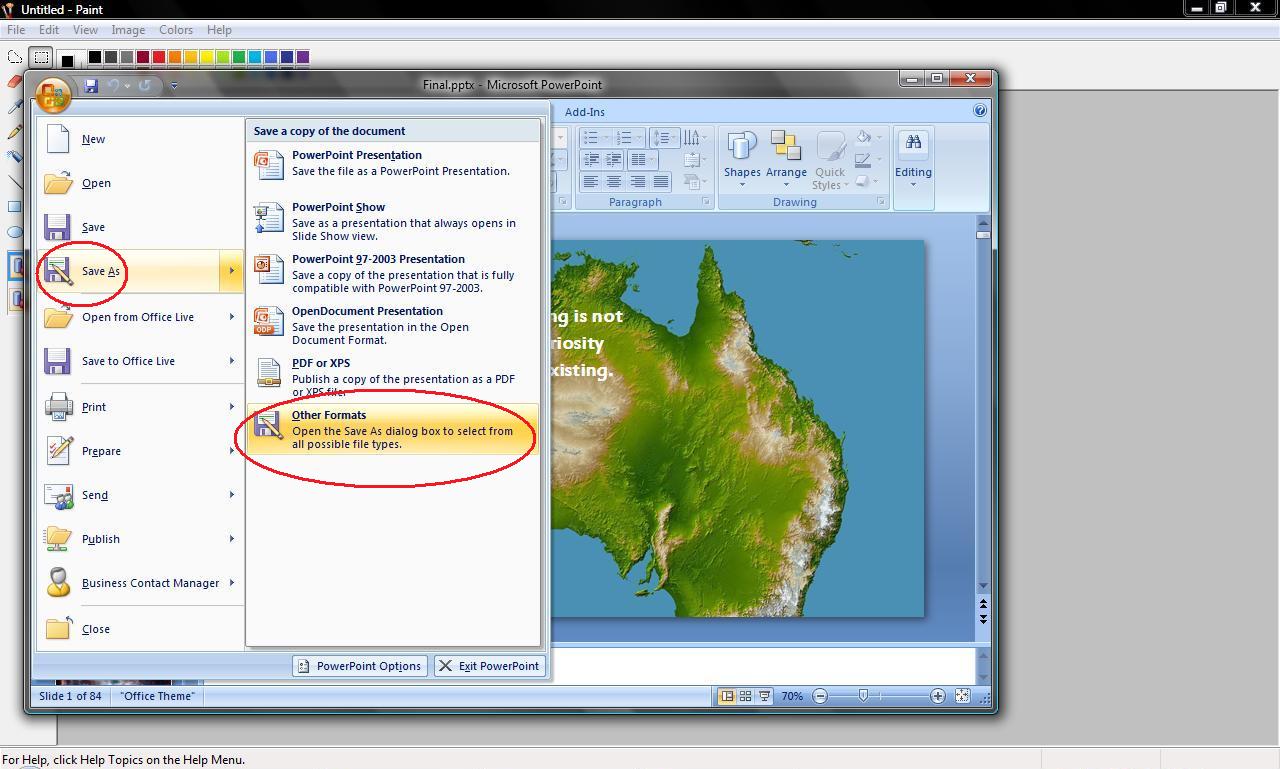
Task: Click the Publish folder icon
Action: pyautogui.click(x=58, y=539)
